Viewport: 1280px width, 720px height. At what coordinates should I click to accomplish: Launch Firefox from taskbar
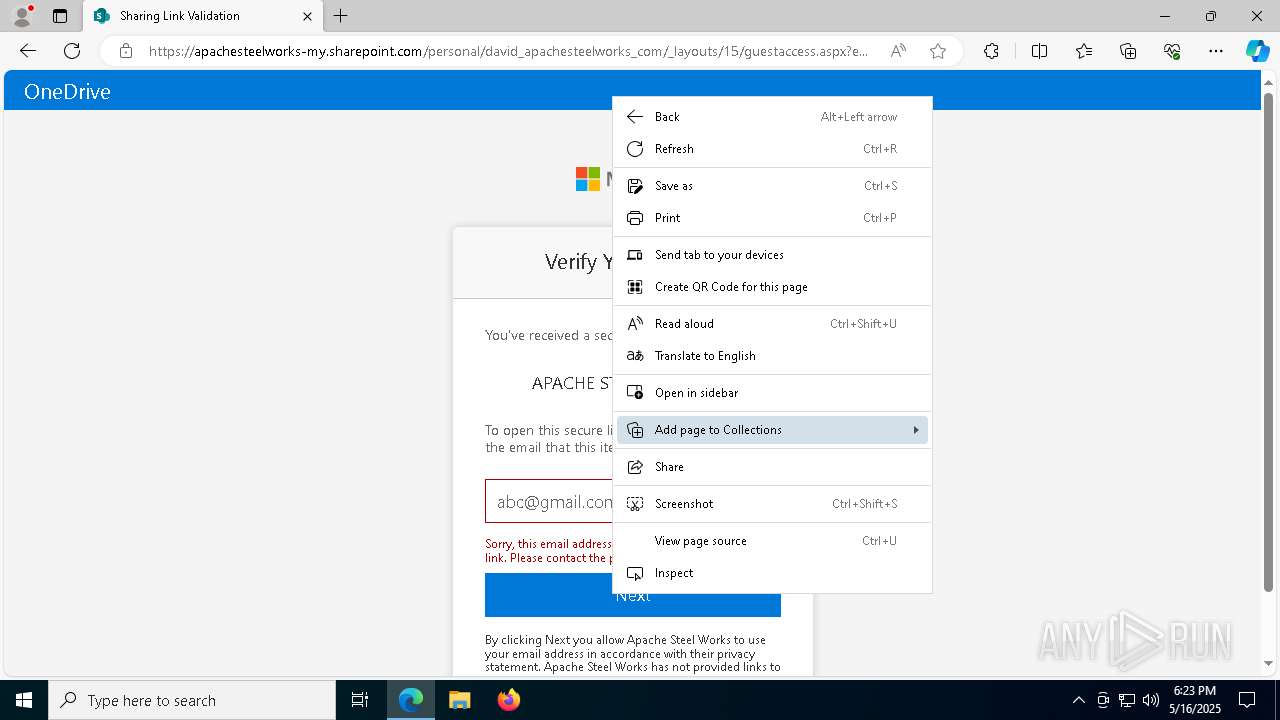pos(508,700)
